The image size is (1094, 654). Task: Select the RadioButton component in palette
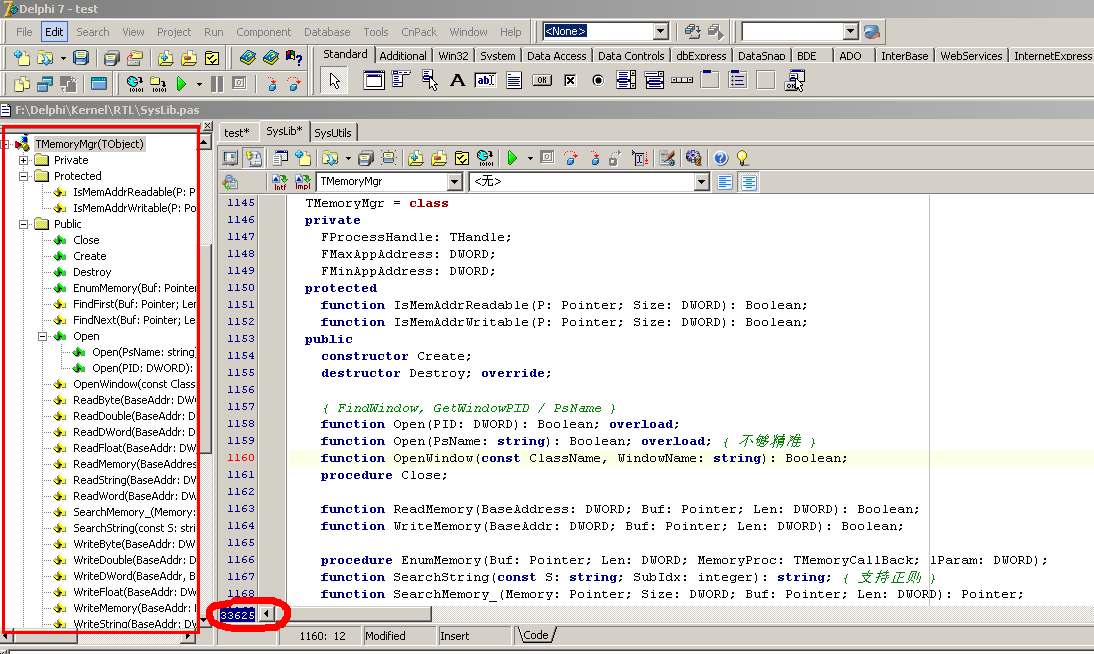click(598, 80)
